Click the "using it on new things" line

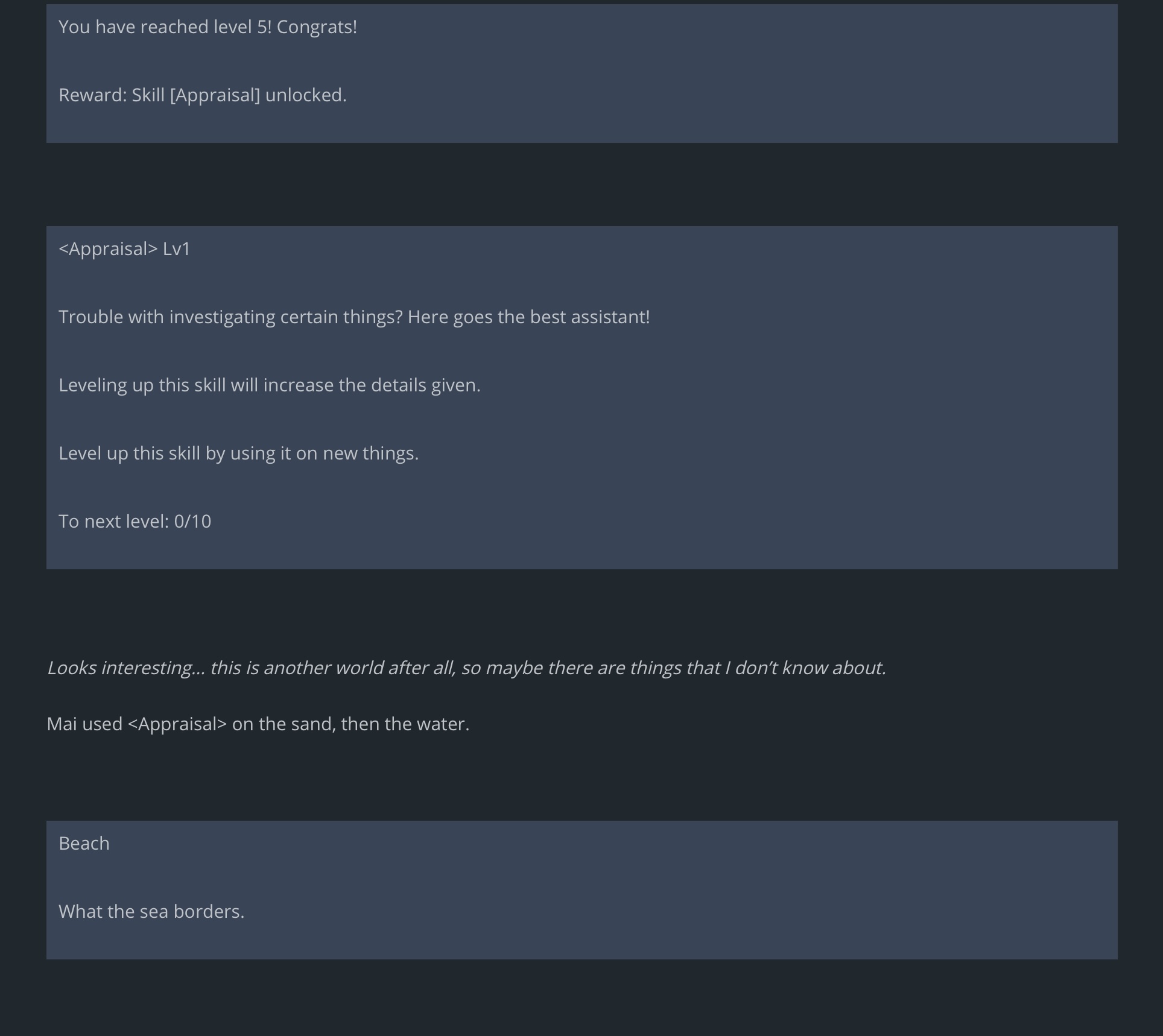coord(324,453)
